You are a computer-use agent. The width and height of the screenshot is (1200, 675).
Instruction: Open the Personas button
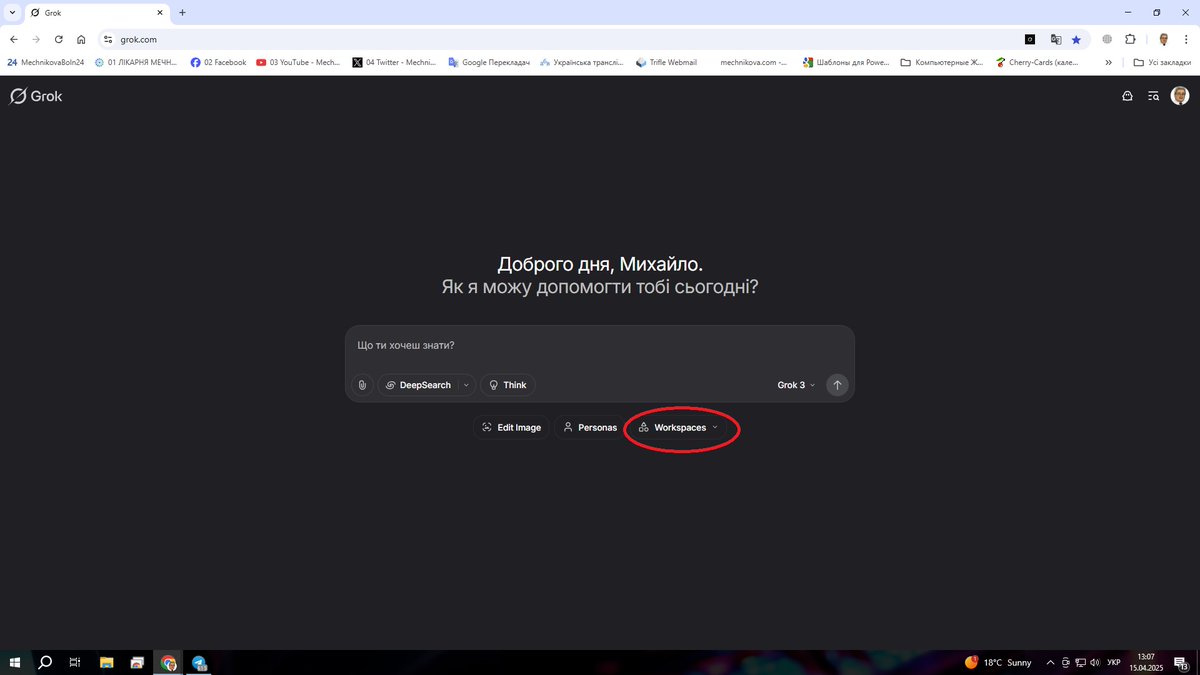coord(589,427)
